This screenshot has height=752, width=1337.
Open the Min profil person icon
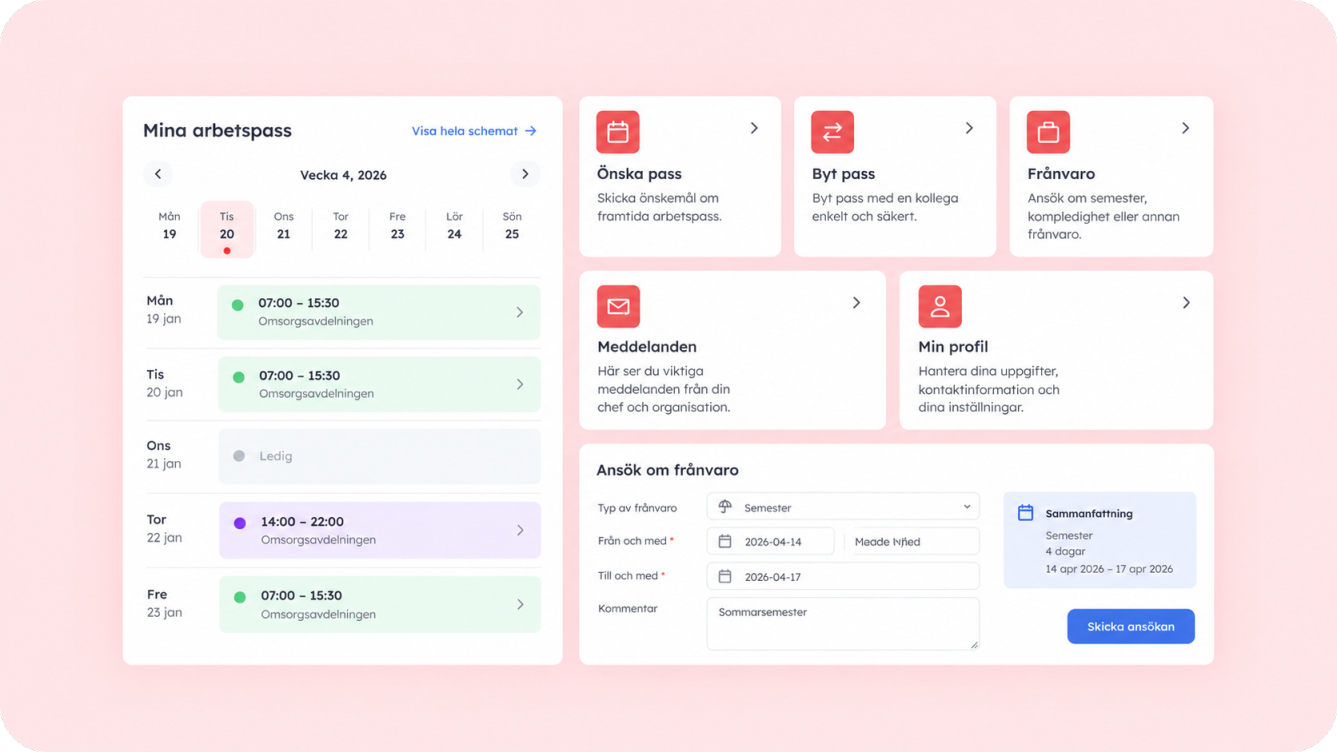[940, 306]
